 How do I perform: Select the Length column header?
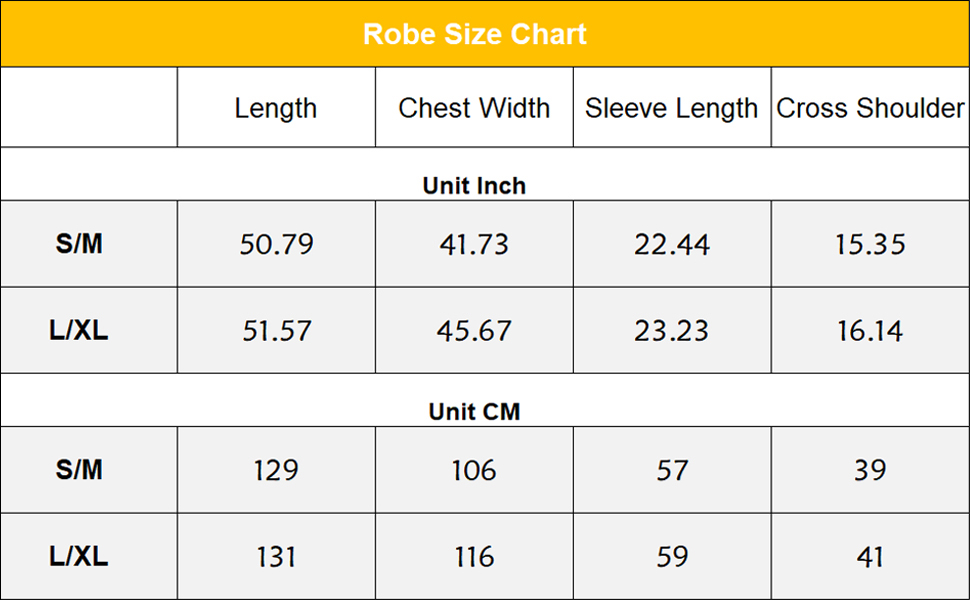276,108
